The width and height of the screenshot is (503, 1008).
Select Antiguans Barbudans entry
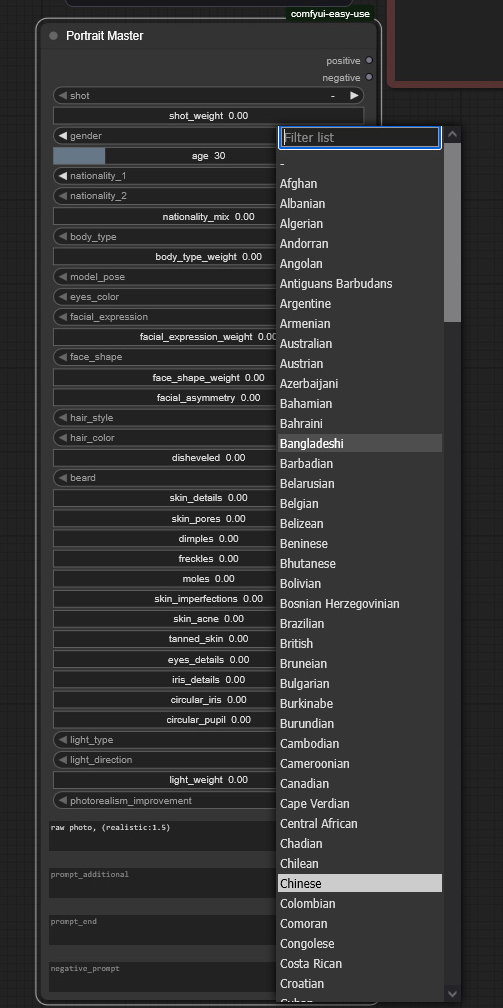pyautogui.click(x=360, y=284)
